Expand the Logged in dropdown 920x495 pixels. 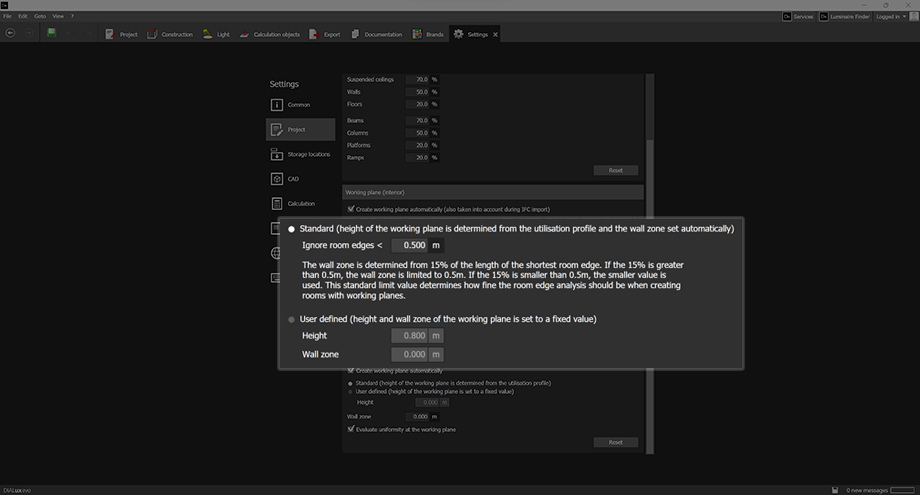892,17
